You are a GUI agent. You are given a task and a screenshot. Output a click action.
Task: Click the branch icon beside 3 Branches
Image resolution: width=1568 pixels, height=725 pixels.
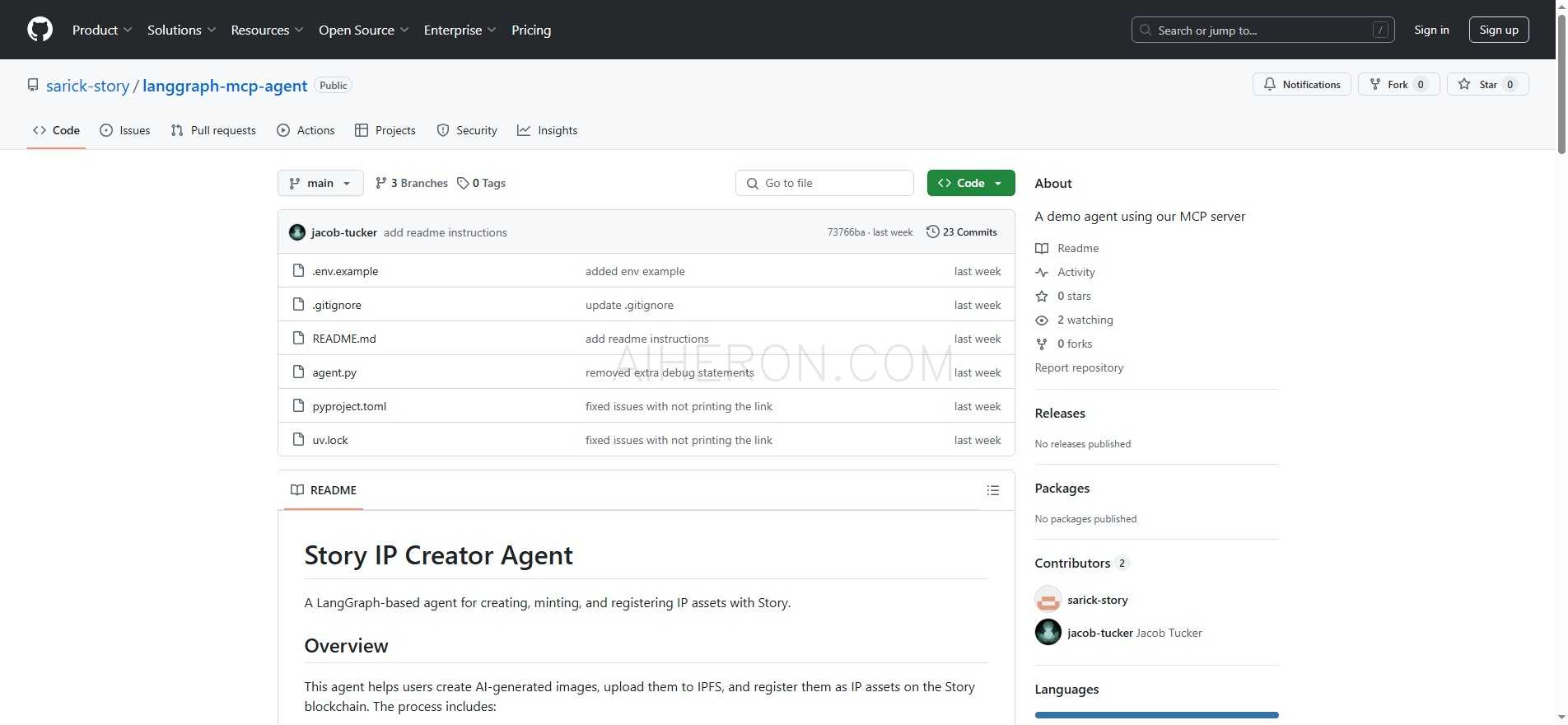tap(380, 183)
